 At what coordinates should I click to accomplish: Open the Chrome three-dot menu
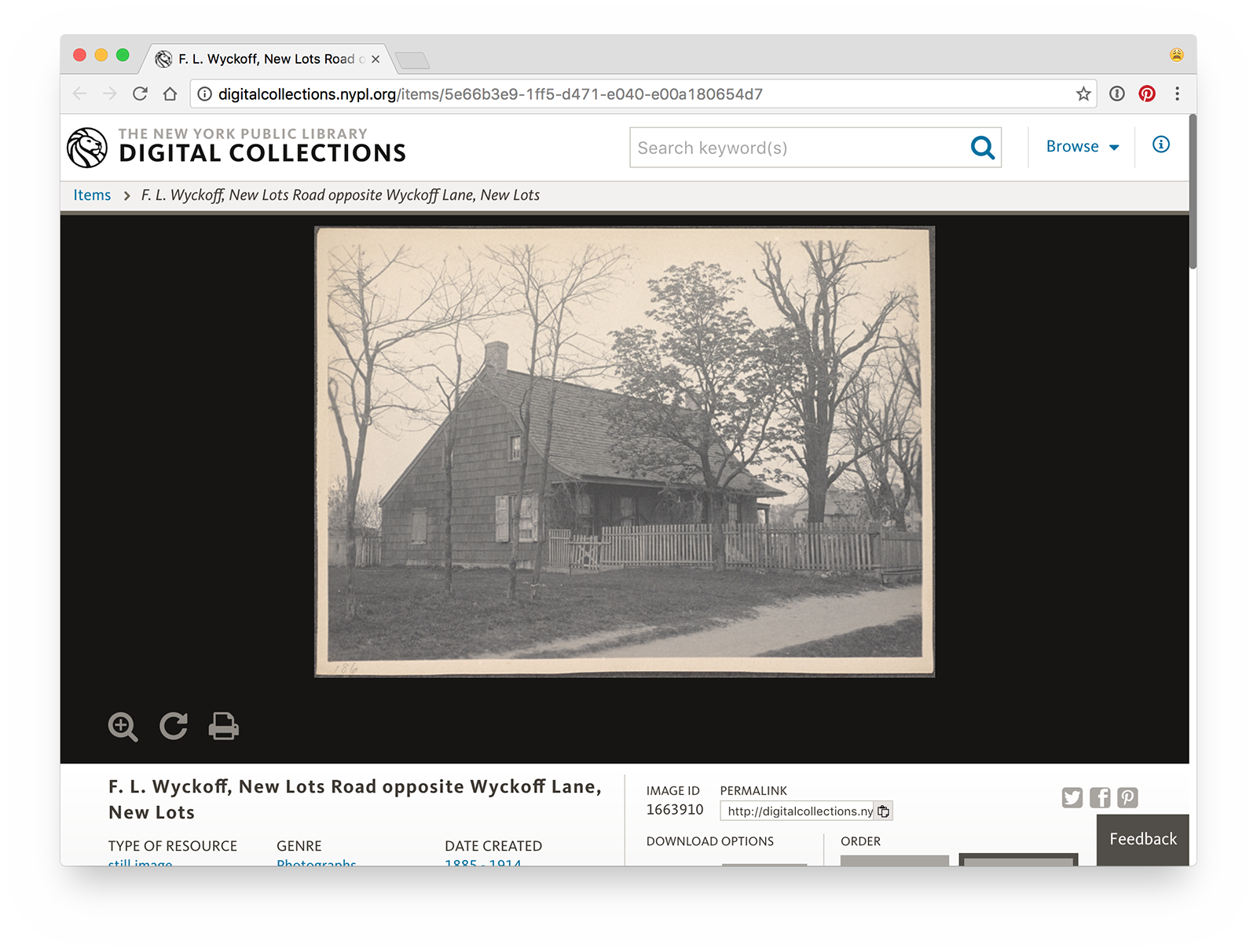(1177, 94)
